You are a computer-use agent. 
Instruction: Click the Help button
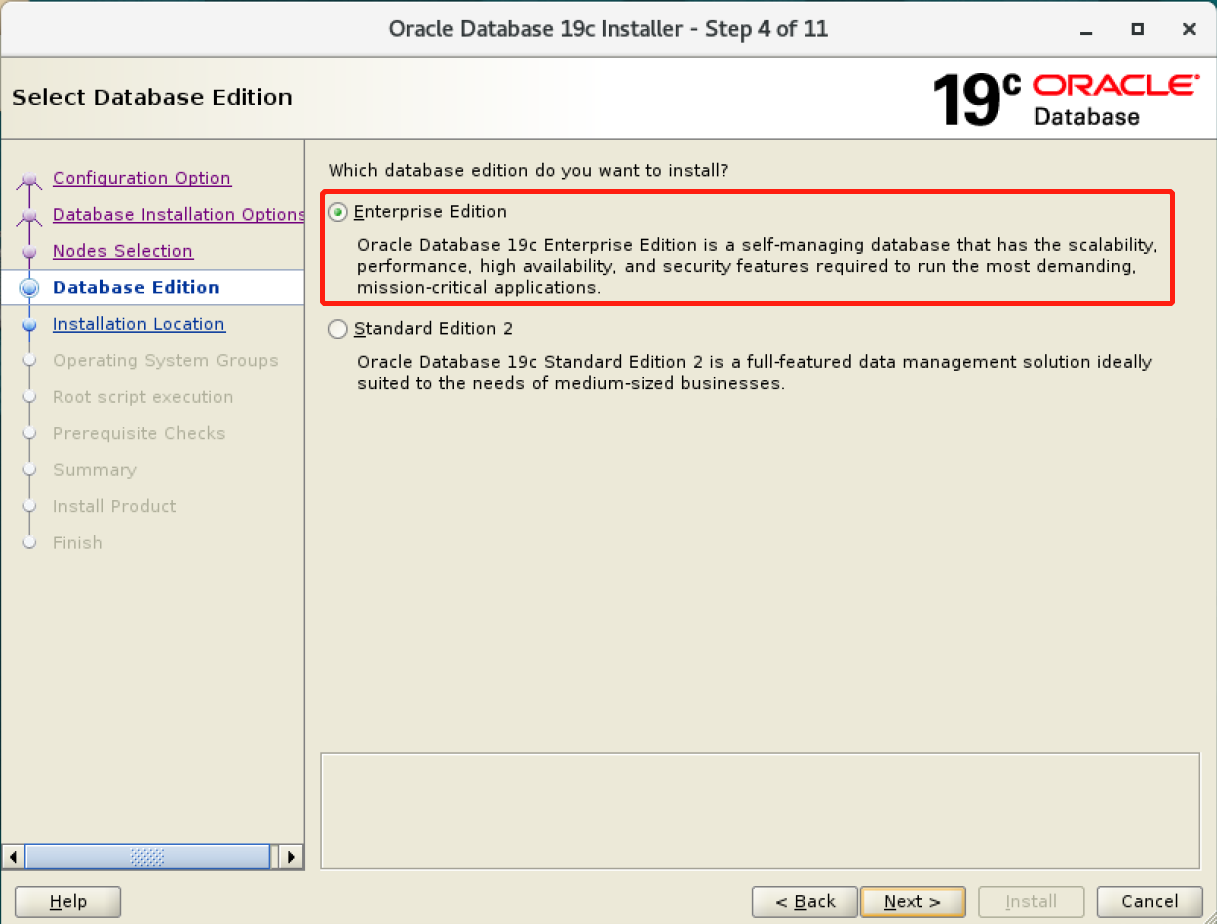(x=68, y=902)
